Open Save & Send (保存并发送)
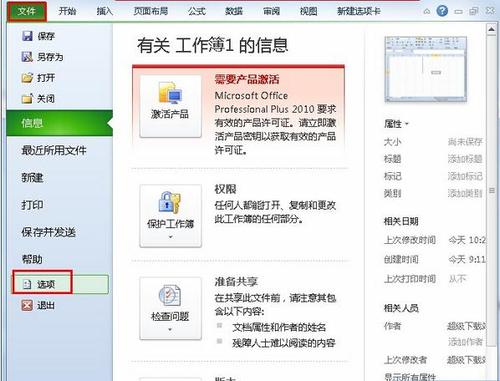The height and width of the screenshot is (381, 500). pos(49,232)
